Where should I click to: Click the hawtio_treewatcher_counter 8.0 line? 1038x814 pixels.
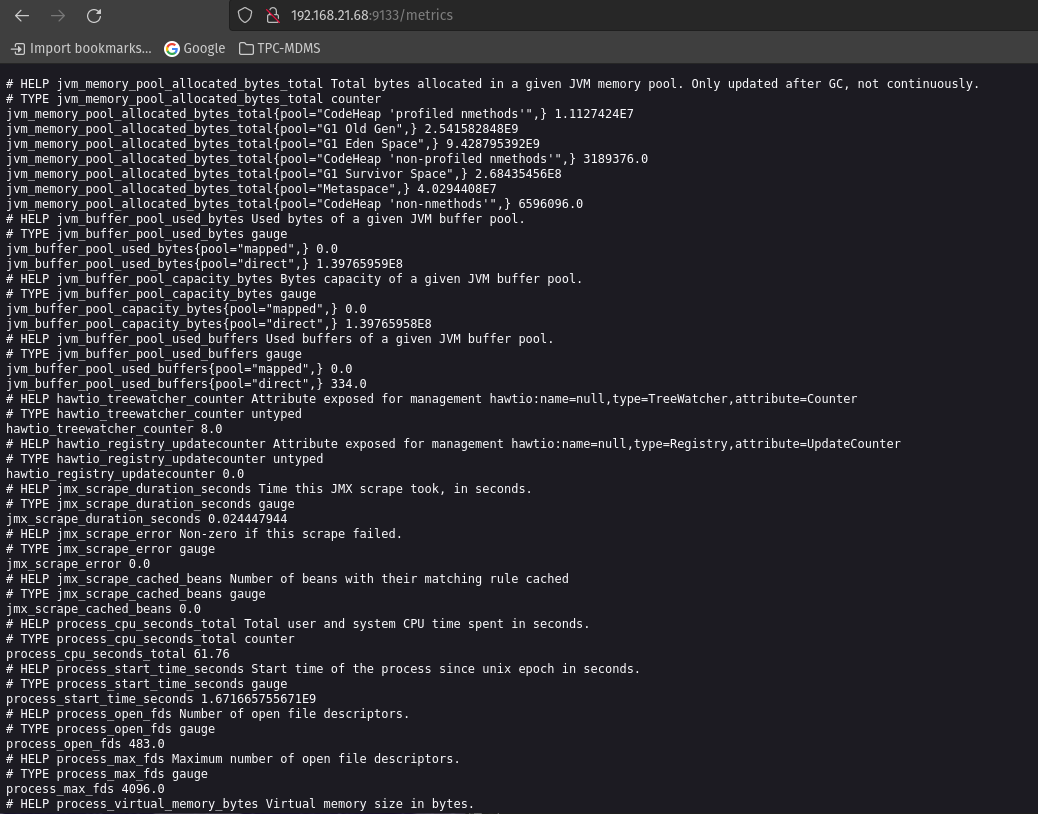click(x=114, y=429)
